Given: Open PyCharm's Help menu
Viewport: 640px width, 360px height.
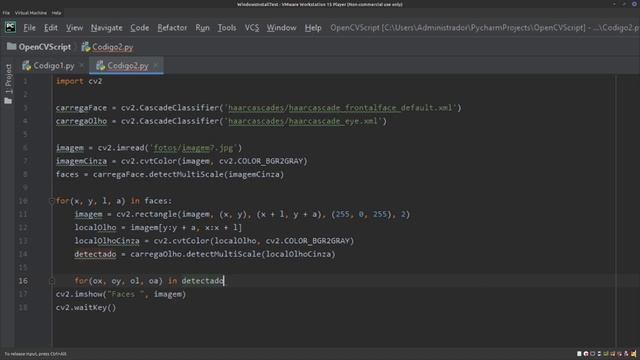Looking at the screenshot, I should (313, 28).
